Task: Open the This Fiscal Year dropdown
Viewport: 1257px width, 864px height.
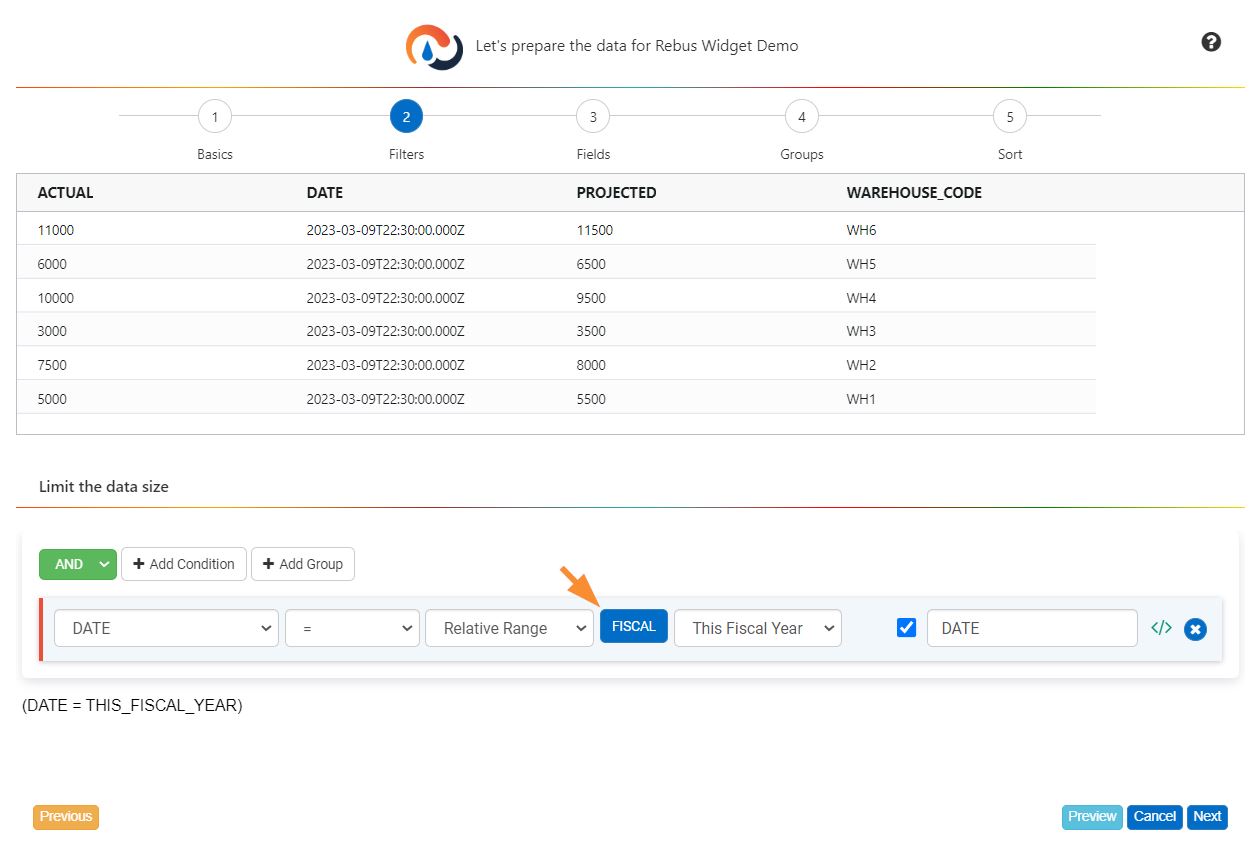Action: tap(757, 628)
